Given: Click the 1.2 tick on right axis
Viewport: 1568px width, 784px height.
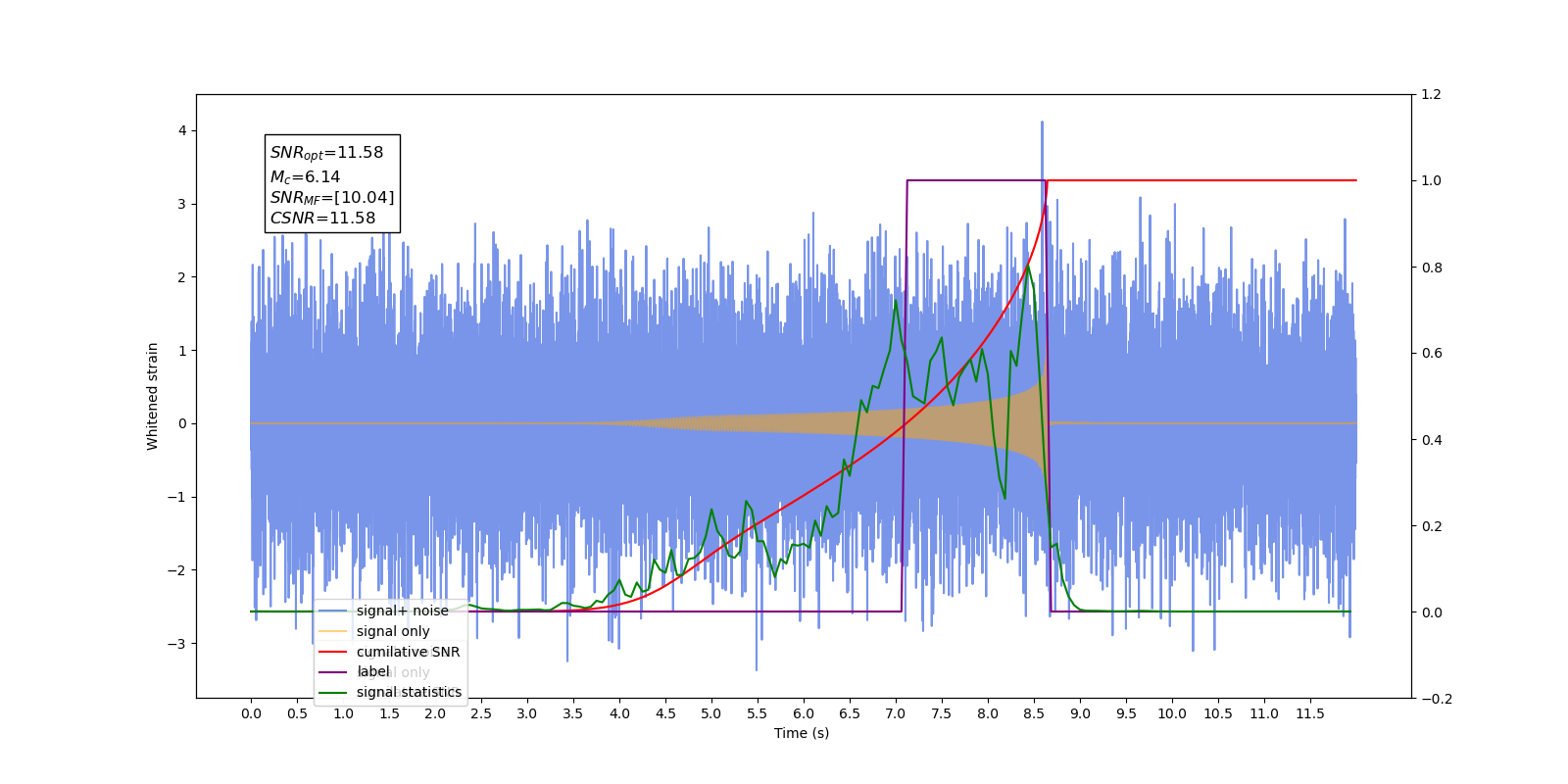Looking at the screenshot, I should pyautogui.click(x=1432, y=94).
